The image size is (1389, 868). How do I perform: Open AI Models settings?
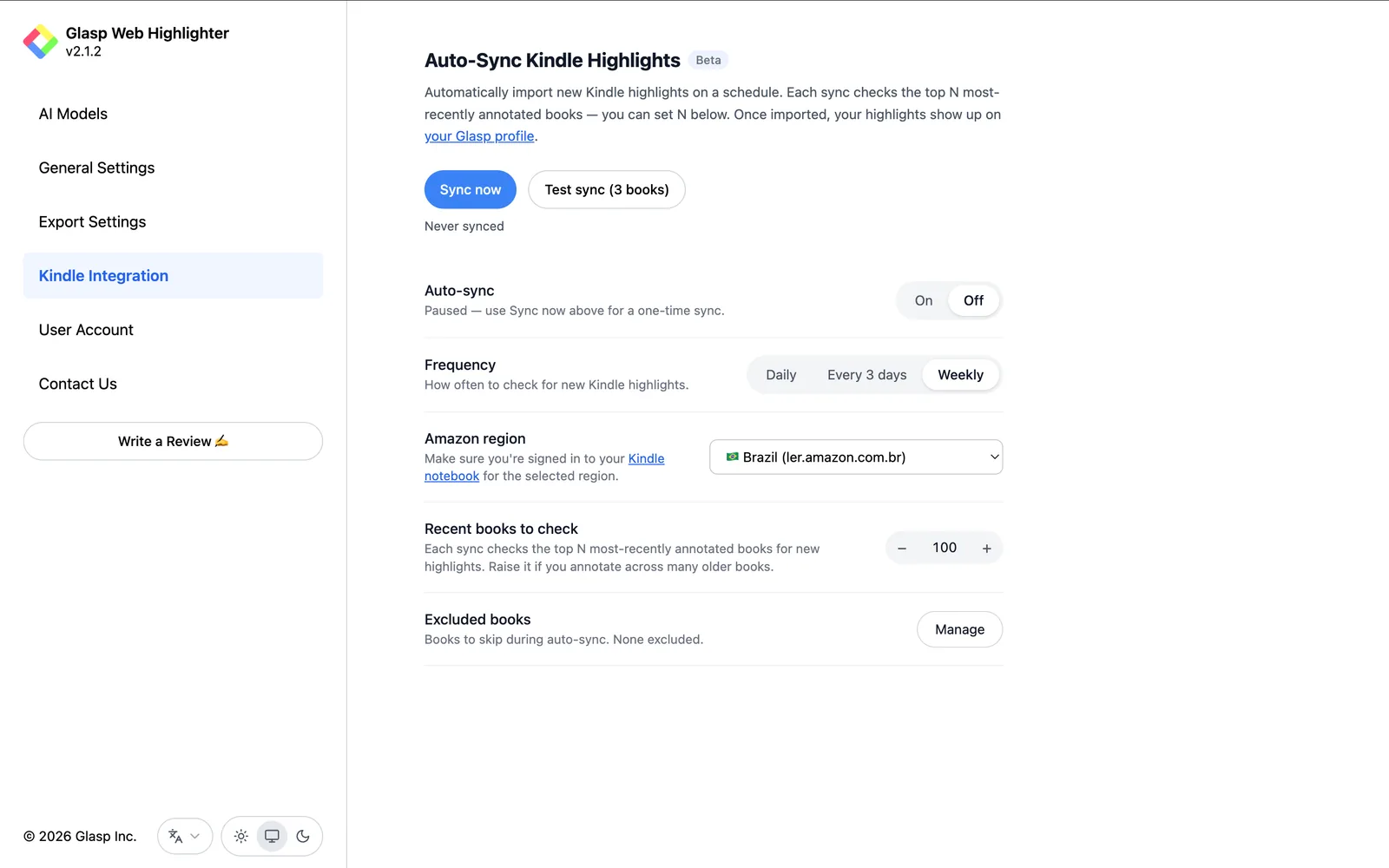pos(173,114)
